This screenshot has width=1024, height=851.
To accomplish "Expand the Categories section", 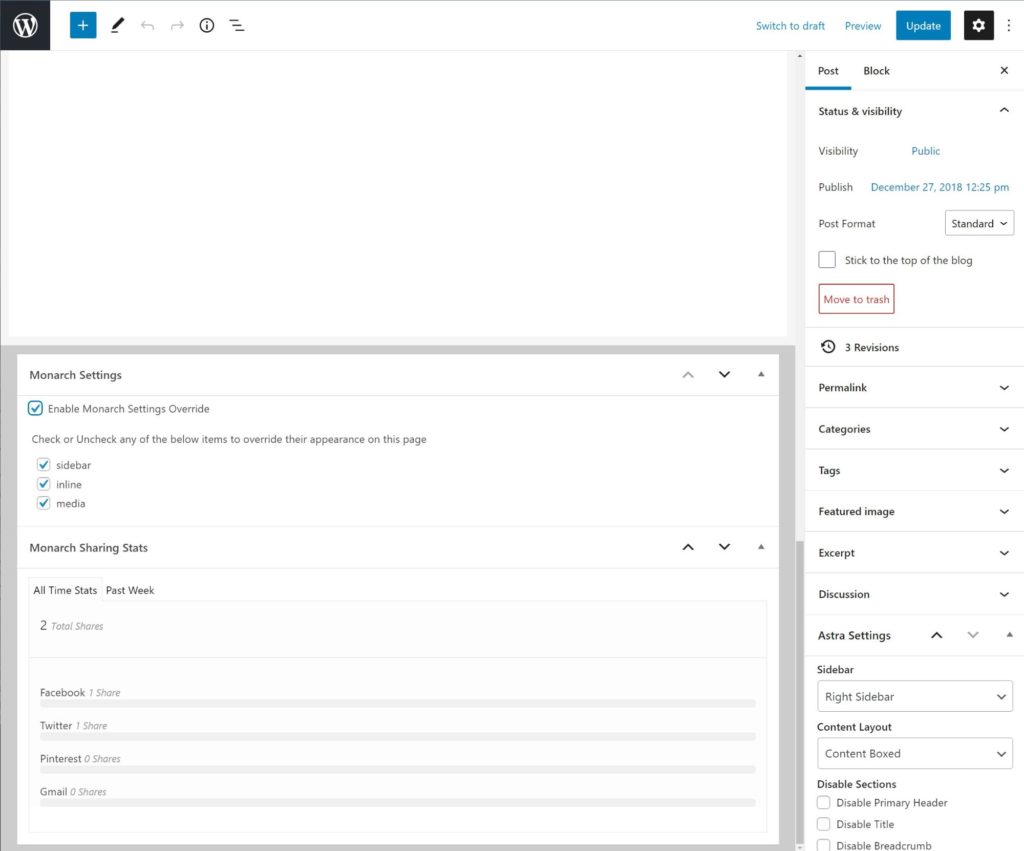I will tap(914, 428).
